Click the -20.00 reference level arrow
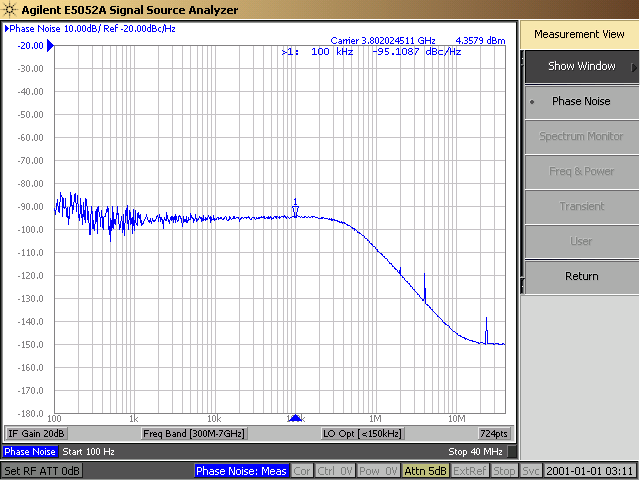 coord(50,45)
